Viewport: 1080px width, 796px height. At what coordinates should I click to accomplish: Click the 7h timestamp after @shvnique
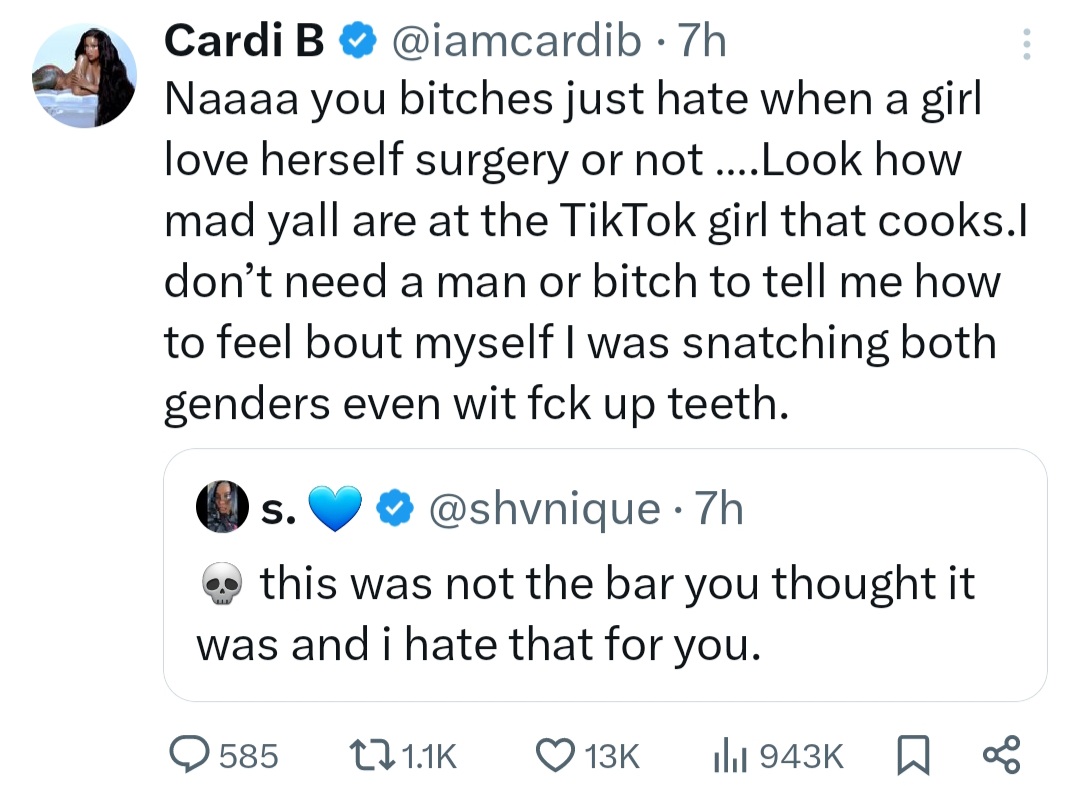click(x=719, y=510)
